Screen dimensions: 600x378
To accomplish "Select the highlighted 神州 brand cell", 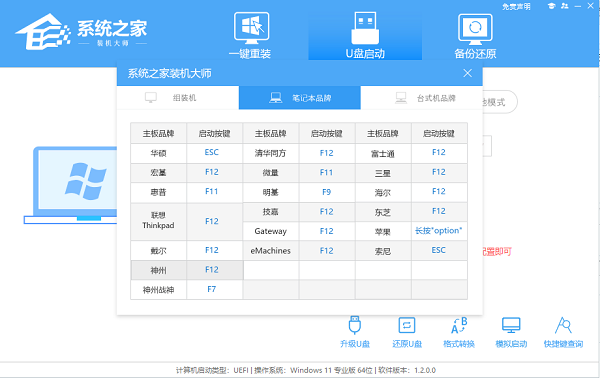I will click(158, 270).
